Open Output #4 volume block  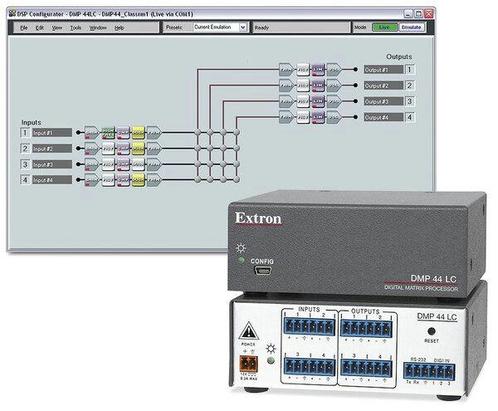(x=334, y=117)
